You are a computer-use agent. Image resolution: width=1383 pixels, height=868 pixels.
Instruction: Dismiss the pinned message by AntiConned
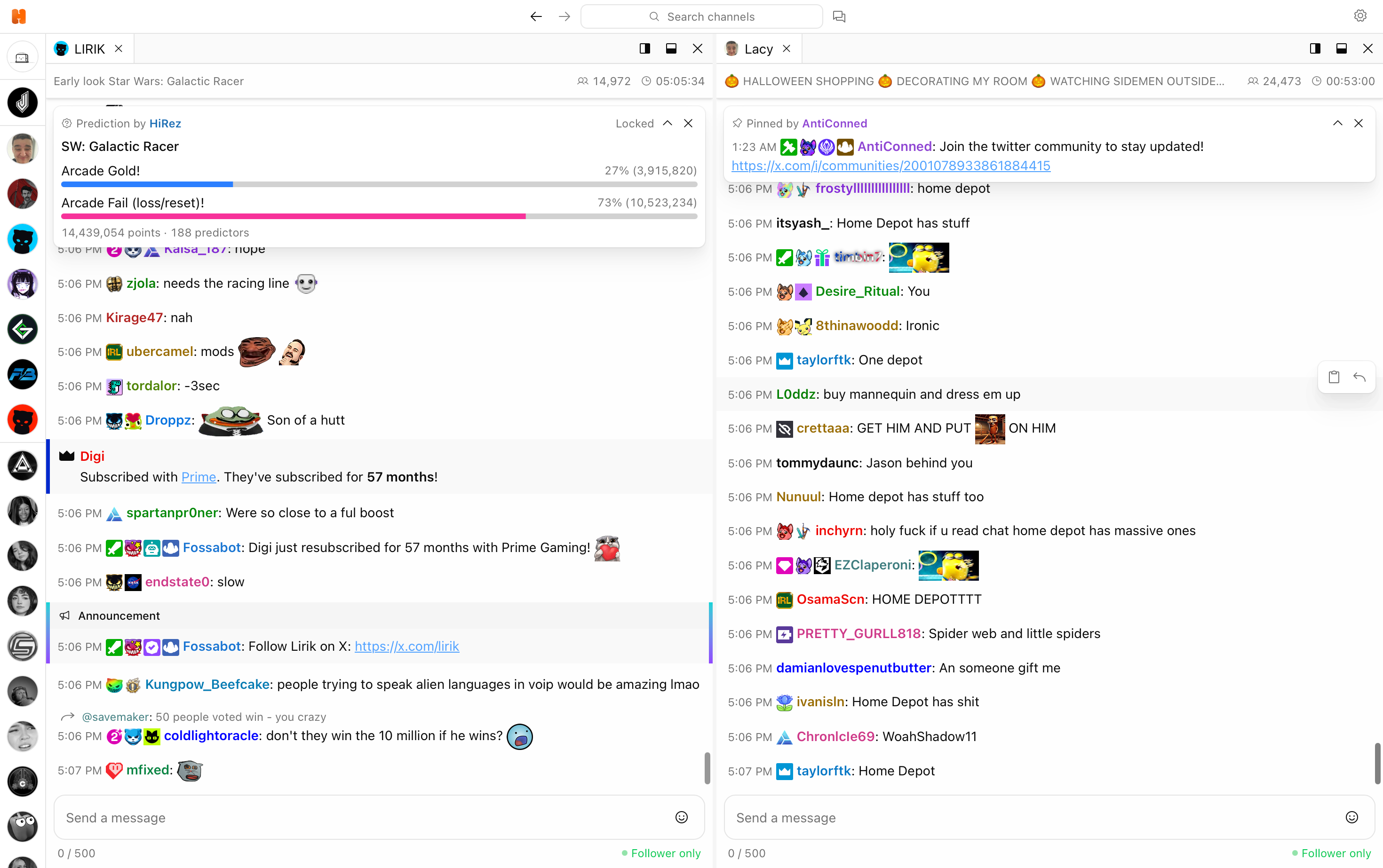pos(1359,123)
